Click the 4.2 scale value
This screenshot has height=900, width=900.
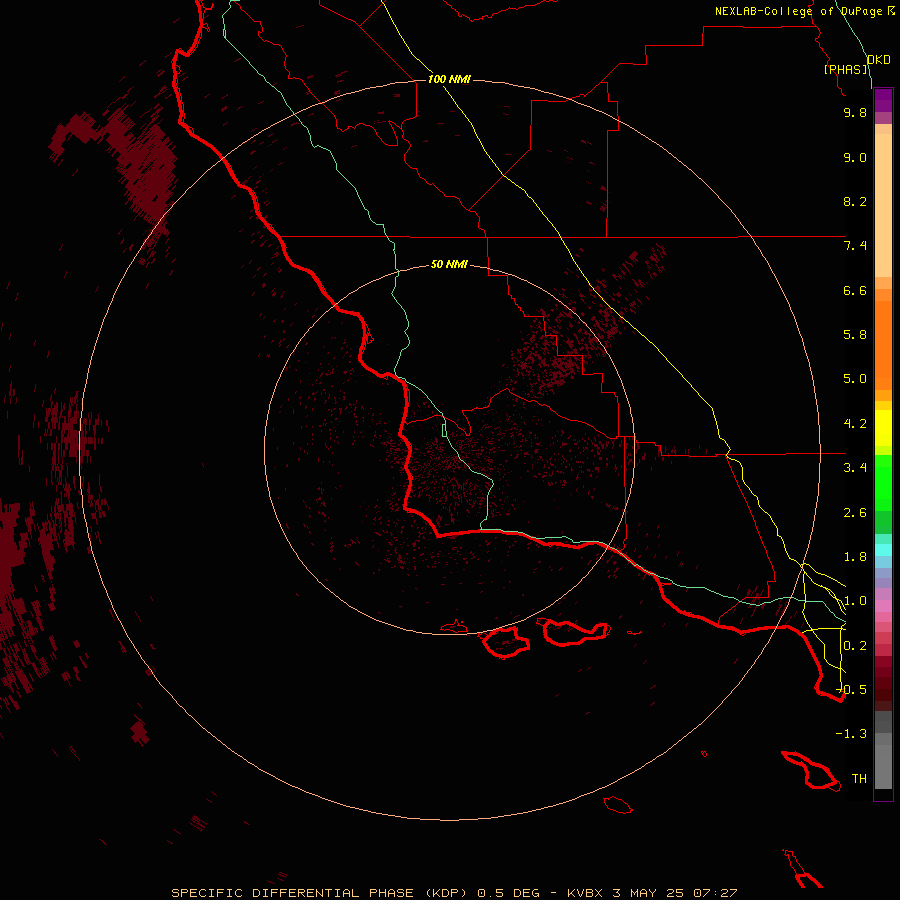[x=855, y=424]
